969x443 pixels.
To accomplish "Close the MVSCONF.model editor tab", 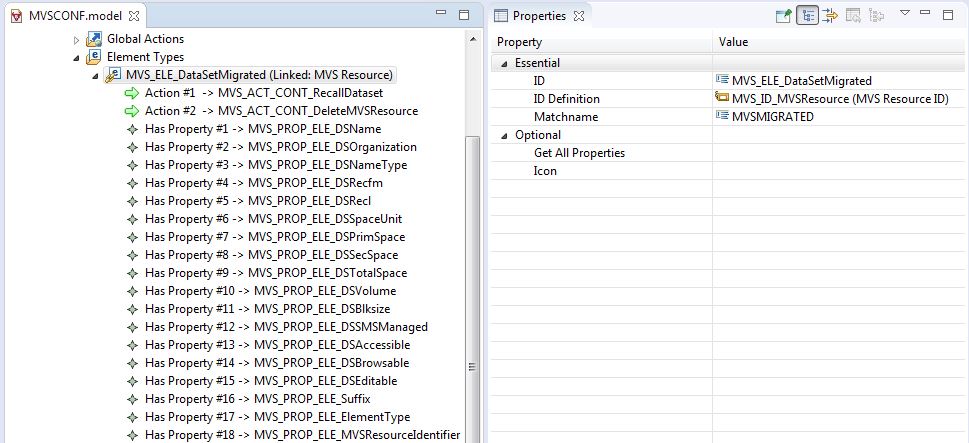I will [x=133, y=16].
